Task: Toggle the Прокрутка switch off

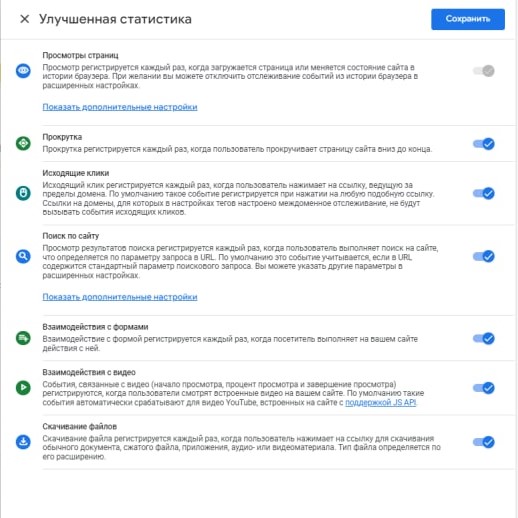Action: coord(484,144)
